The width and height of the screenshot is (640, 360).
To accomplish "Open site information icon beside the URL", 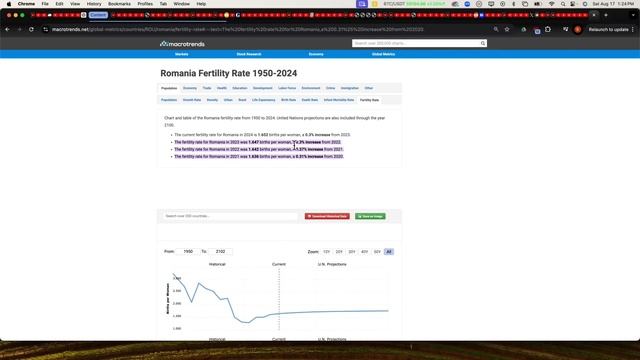I will pyautogui.click(x=45, y=29).
